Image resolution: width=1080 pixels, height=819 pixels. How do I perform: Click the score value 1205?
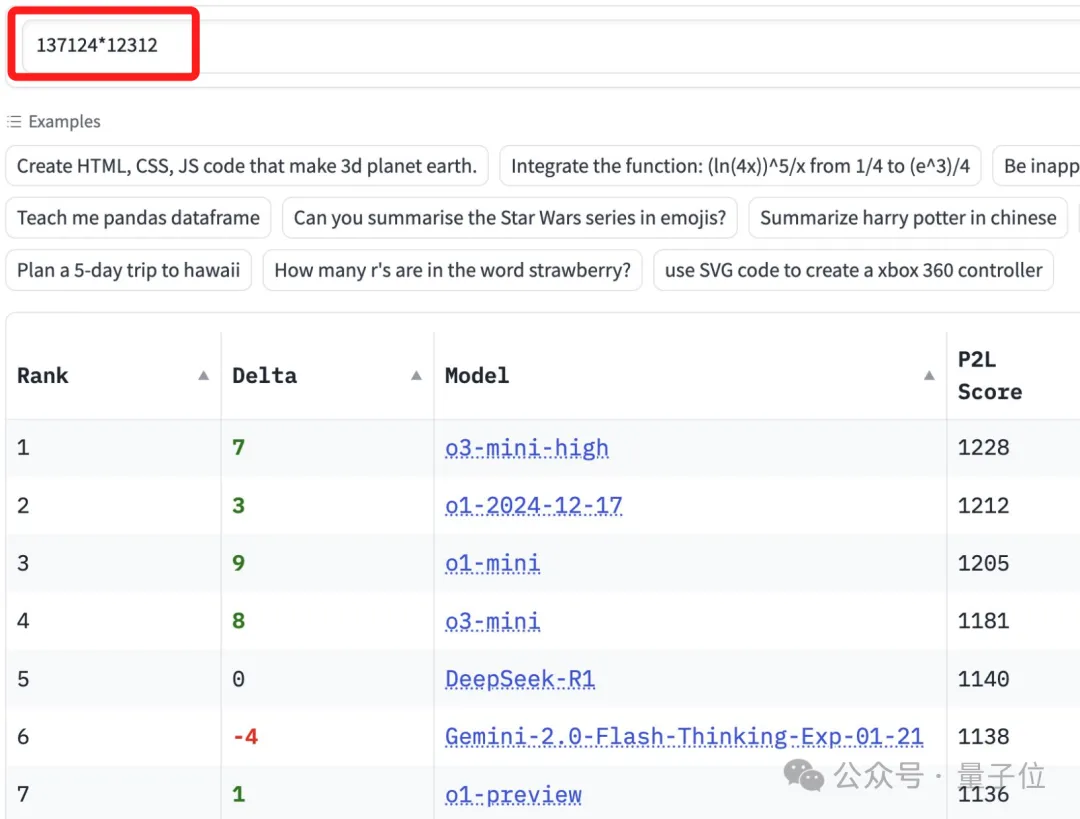[984, 563]
